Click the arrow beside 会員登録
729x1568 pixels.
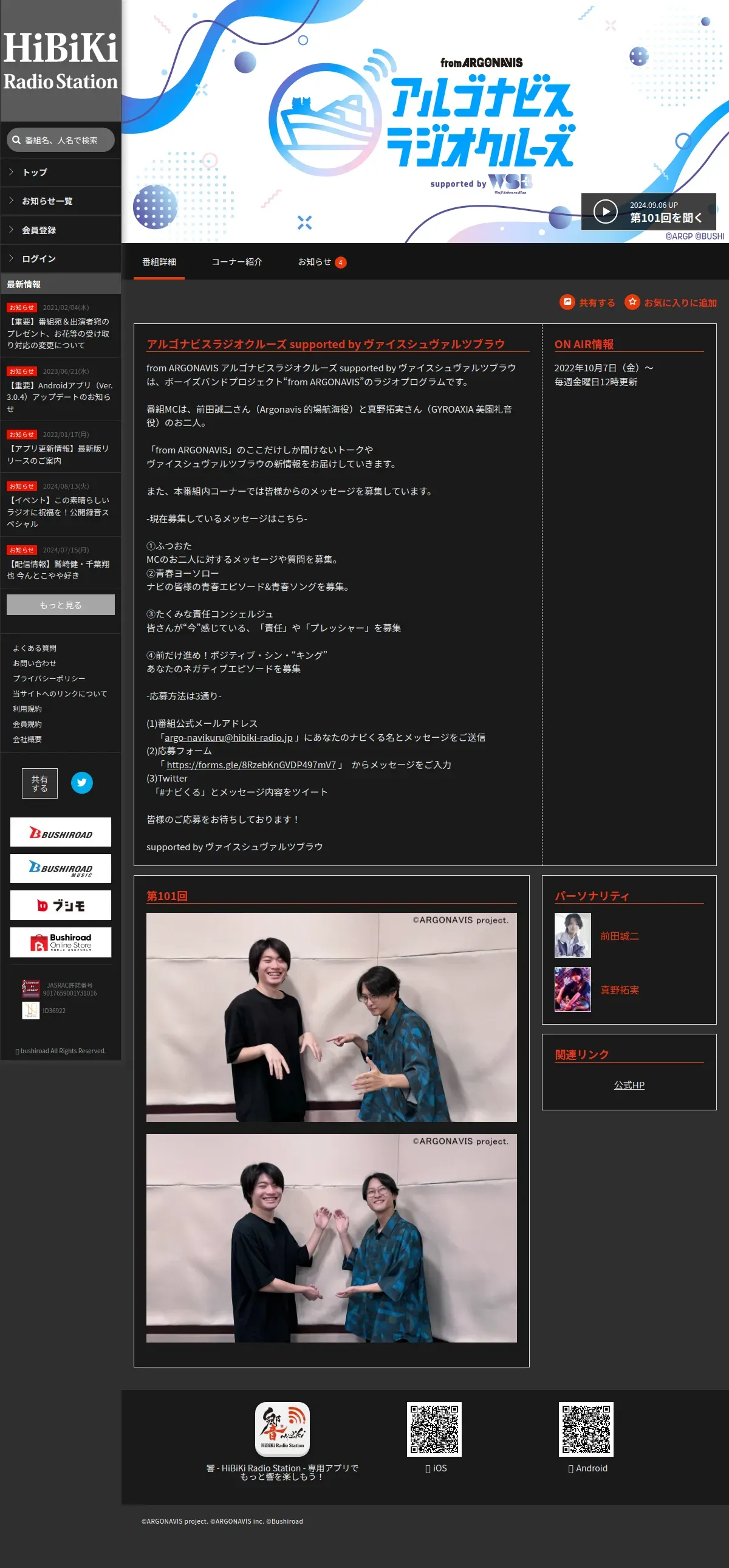click(x=11, y=230)
